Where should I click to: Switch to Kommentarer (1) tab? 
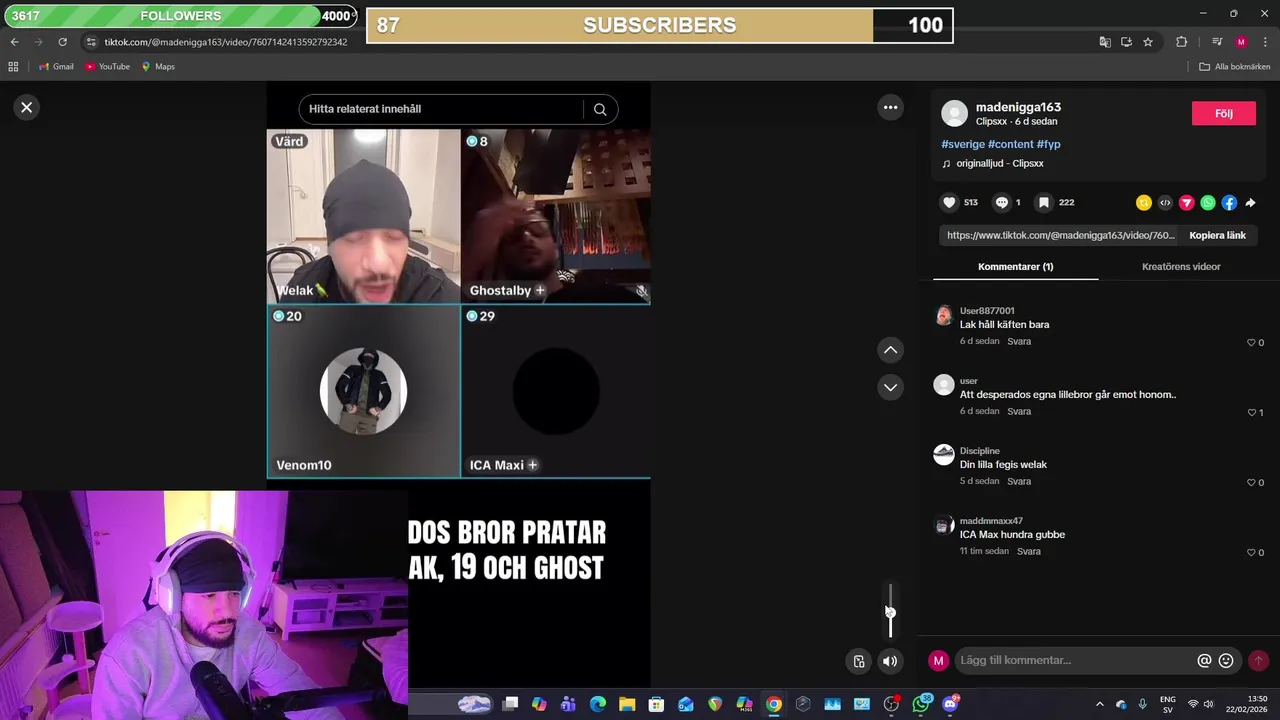(1015, 267)
